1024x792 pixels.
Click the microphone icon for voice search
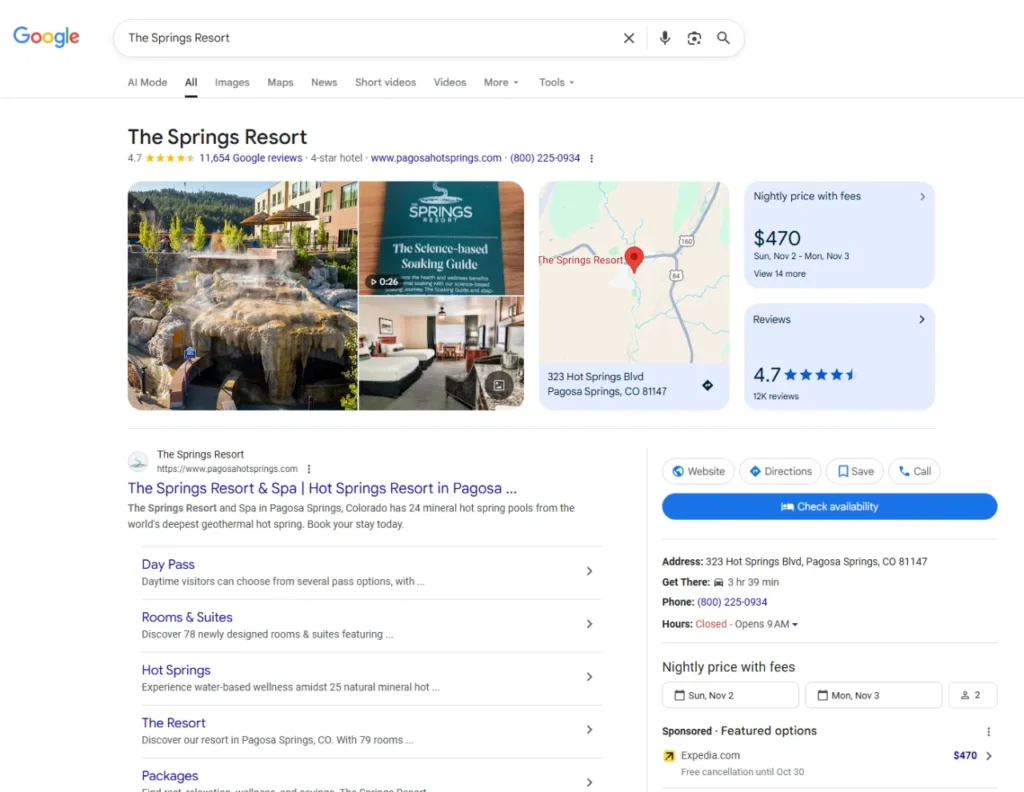(664, 38)
